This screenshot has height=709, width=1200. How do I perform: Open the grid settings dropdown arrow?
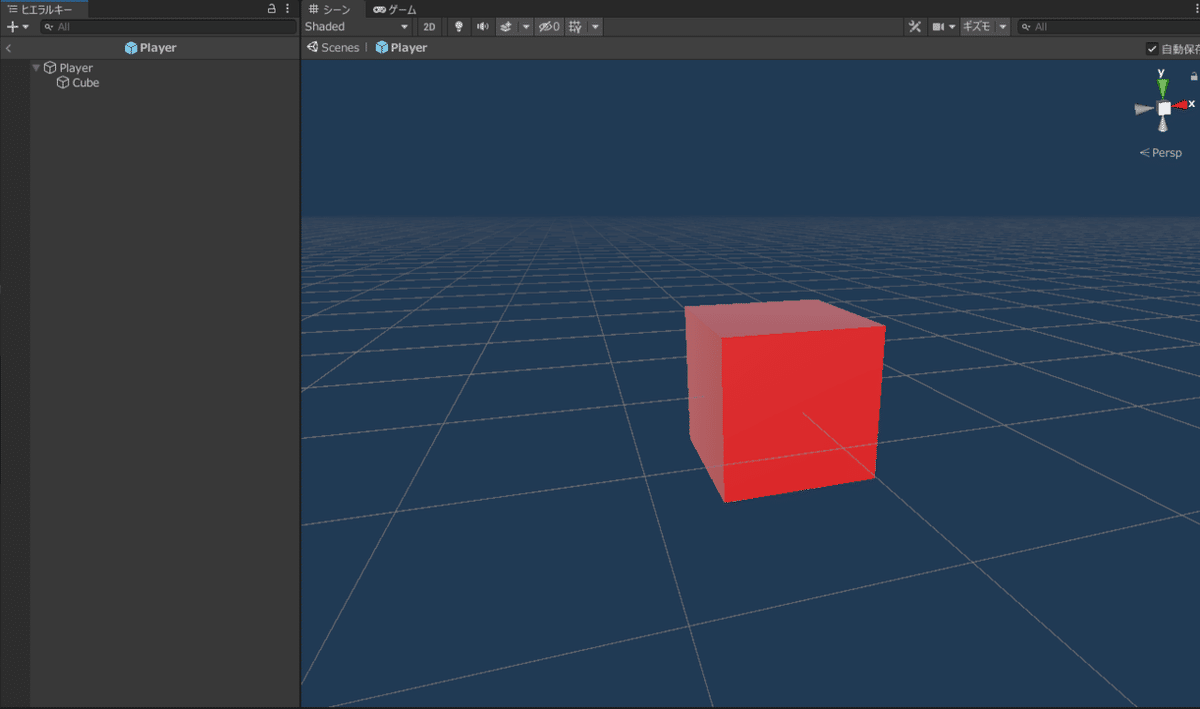pos(596,27)
